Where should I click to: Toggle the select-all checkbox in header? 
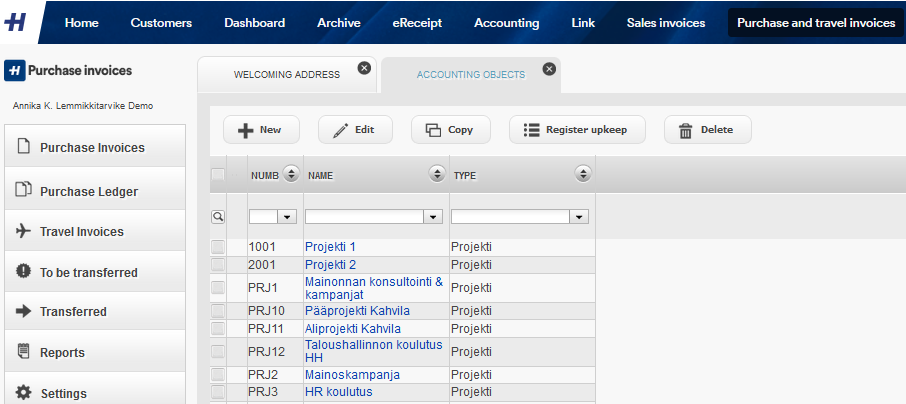click(x=218, y=174)
